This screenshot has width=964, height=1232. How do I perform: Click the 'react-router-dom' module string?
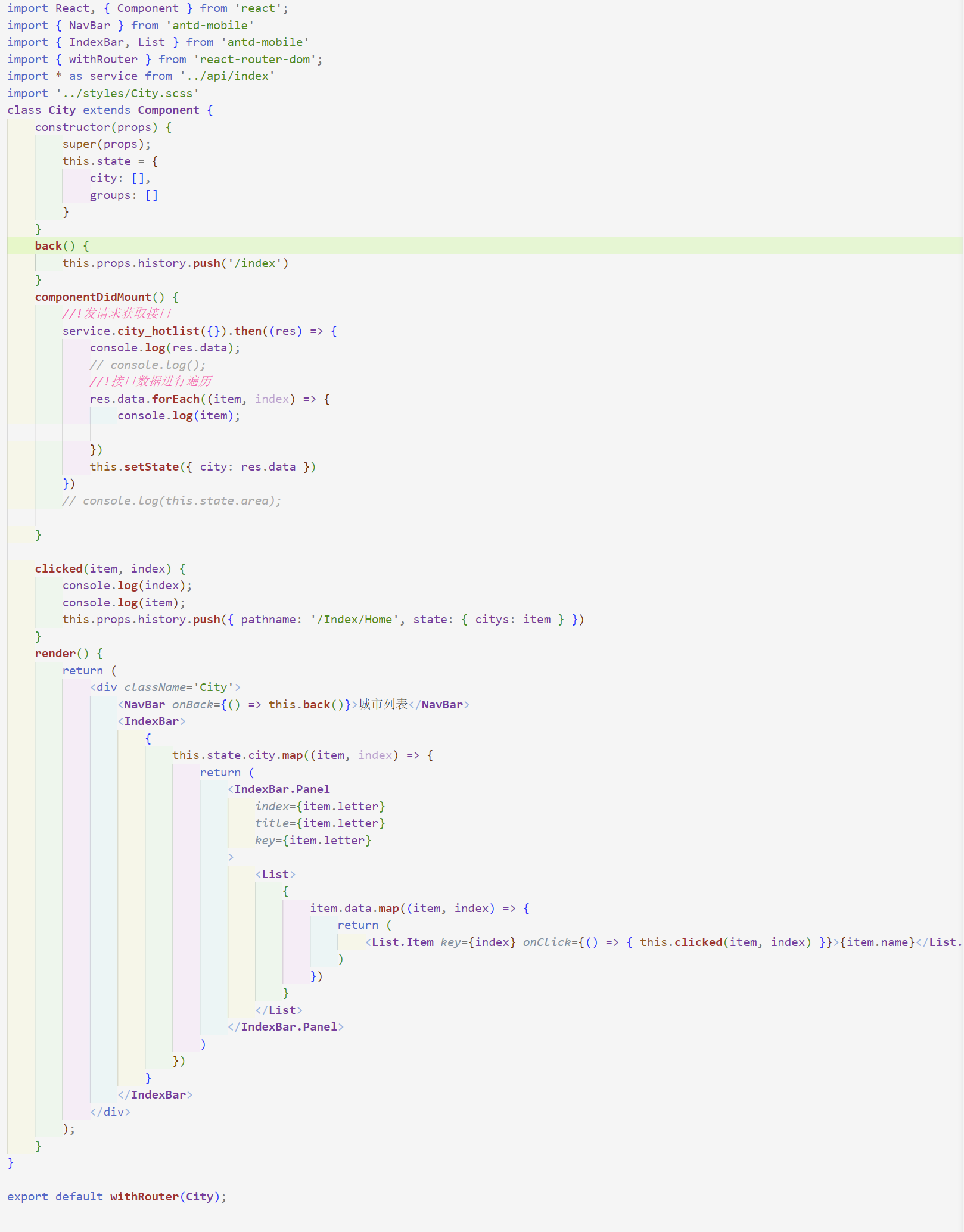tap(256, 59)
